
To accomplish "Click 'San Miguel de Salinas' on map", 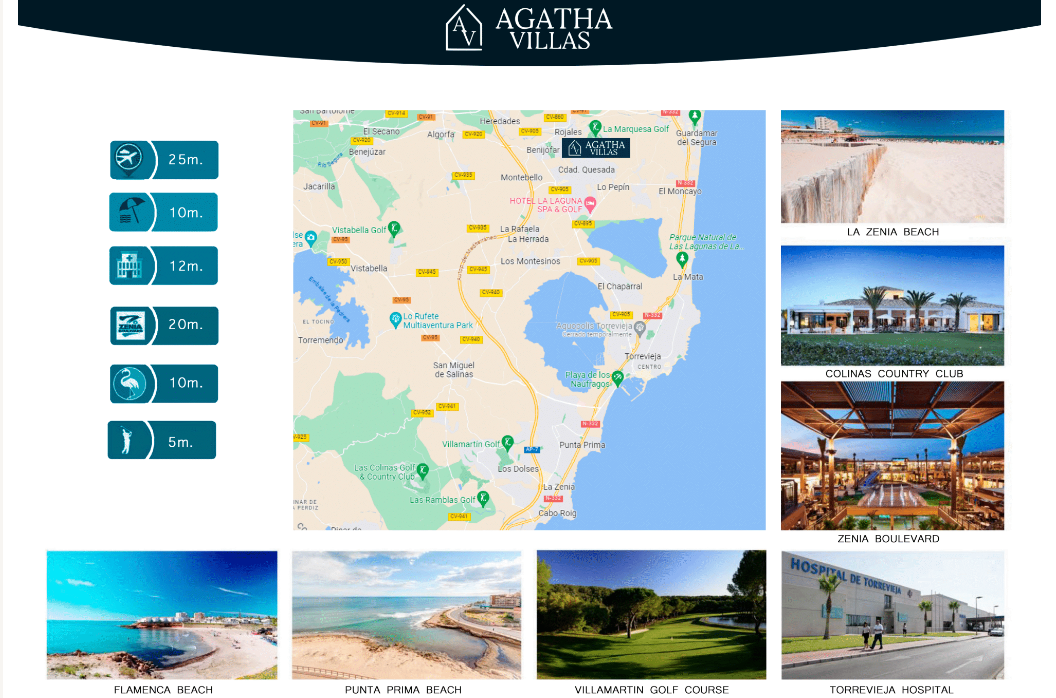I will [x=453, y=370].
